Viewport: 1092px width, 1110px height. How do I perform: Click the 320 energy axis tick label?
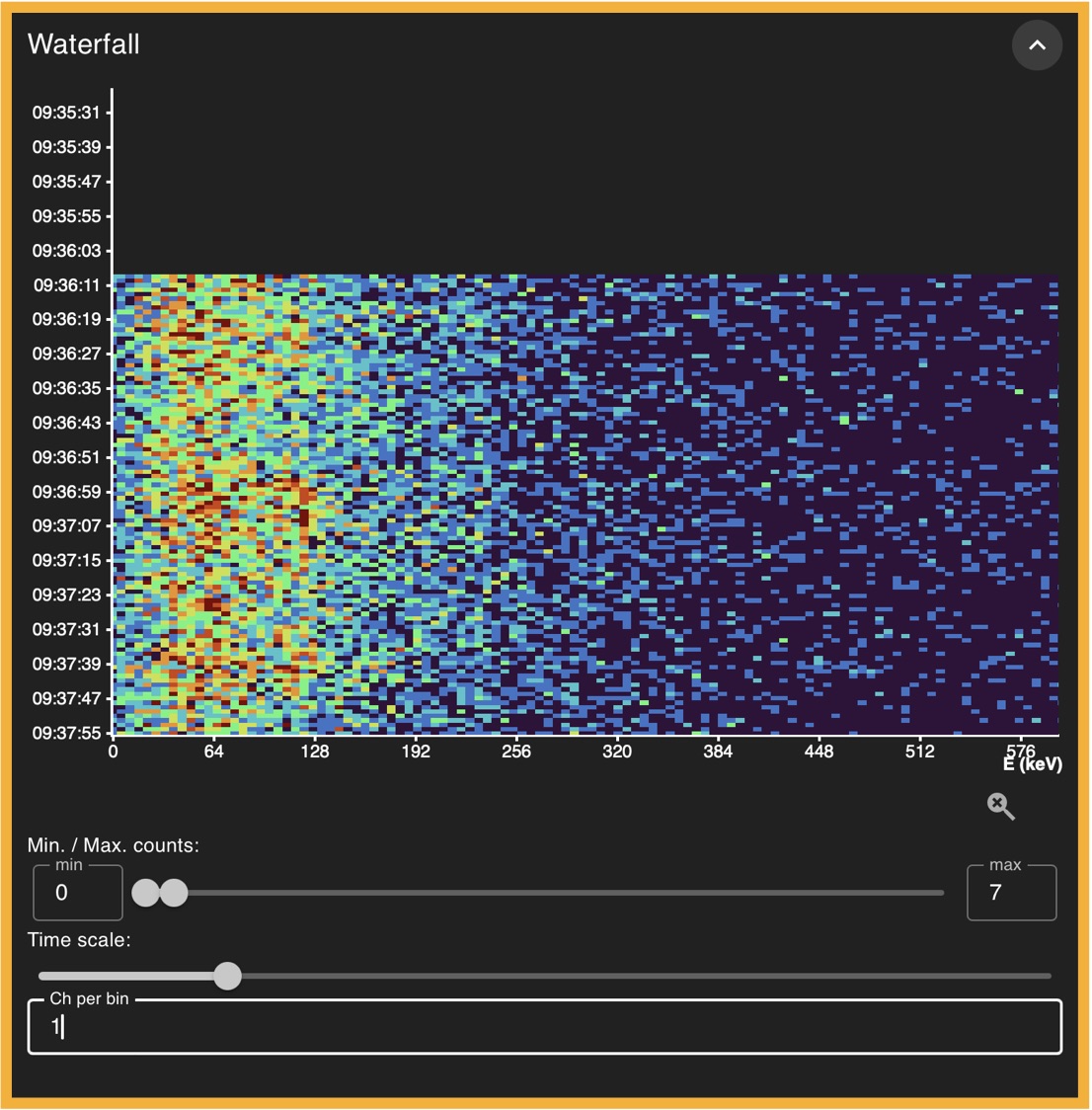pos(617,752)
